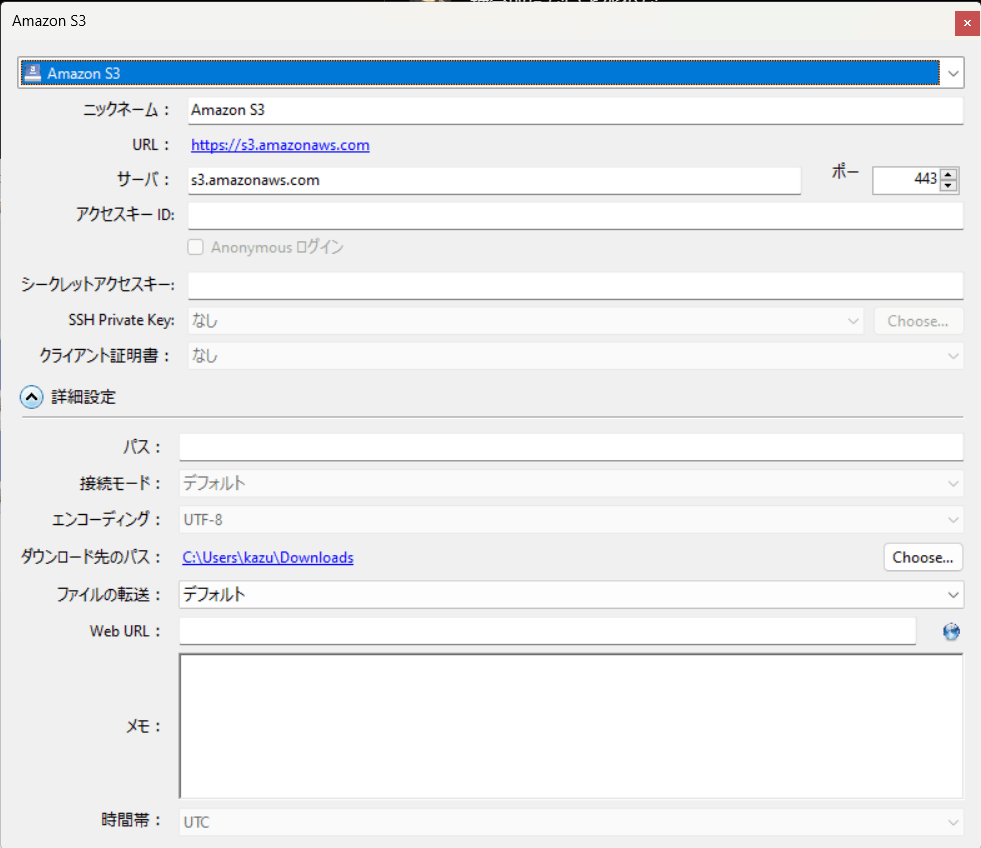Click the アクセスキー ID input field
This screenshot has width=981, height=848.
(575, 215)
